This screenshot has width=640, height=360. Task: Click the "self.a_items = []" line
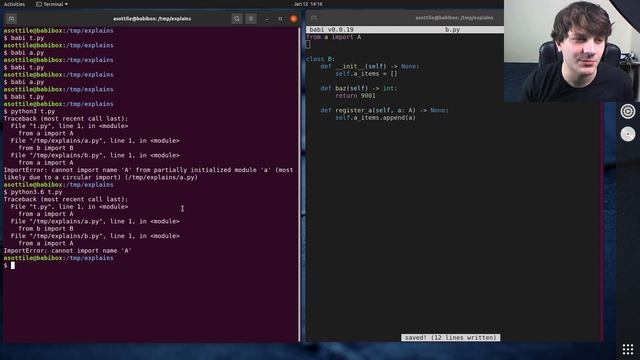click(366, 74)
